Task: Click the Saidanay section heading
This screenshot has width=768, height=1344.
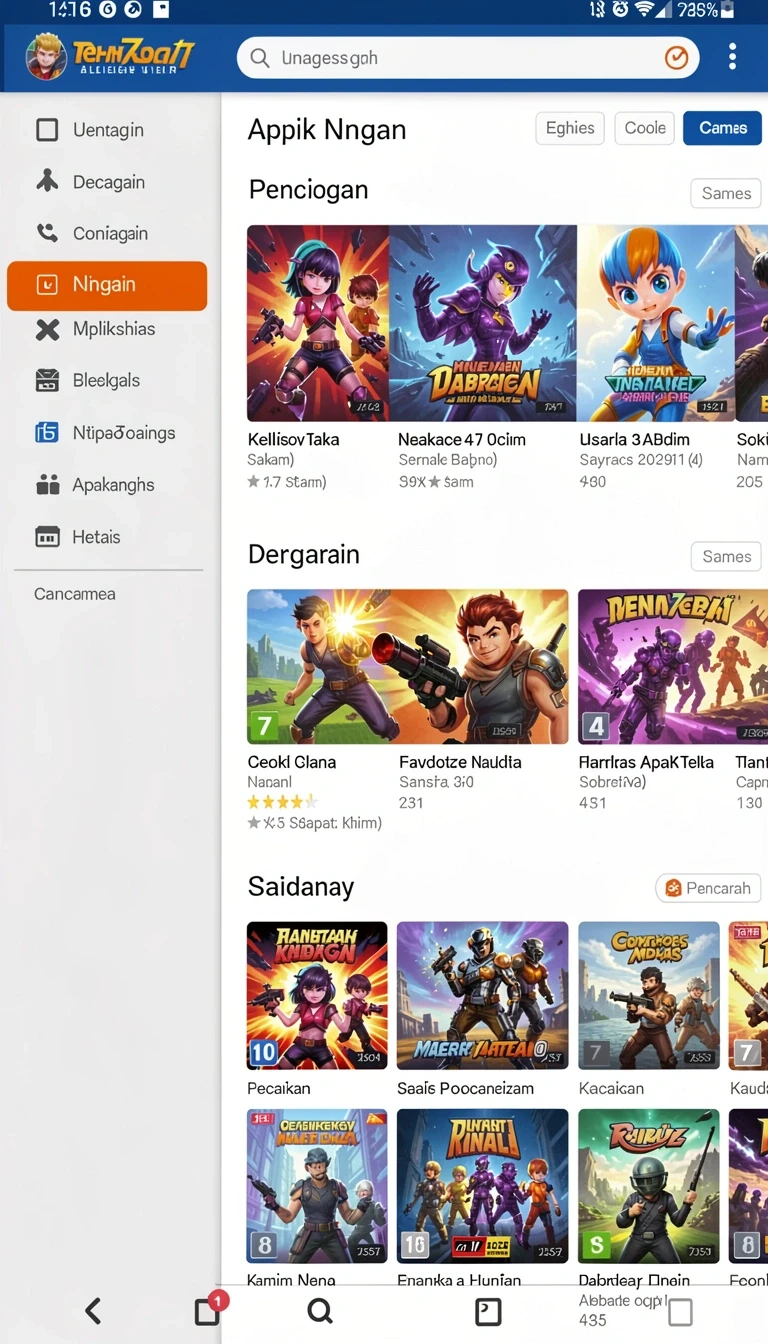Action: point(301,887)
